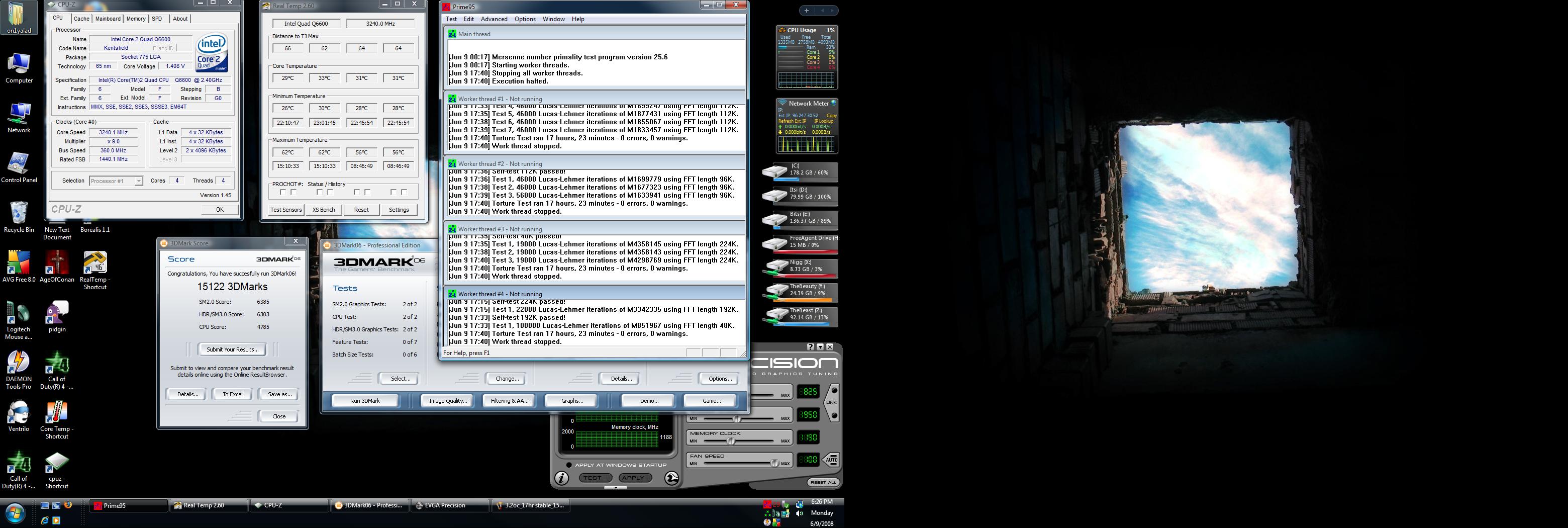Switch to the Mainboard tab in CPU-Z
This screenshot has width=1568, height=528.
tap(108, 19)
